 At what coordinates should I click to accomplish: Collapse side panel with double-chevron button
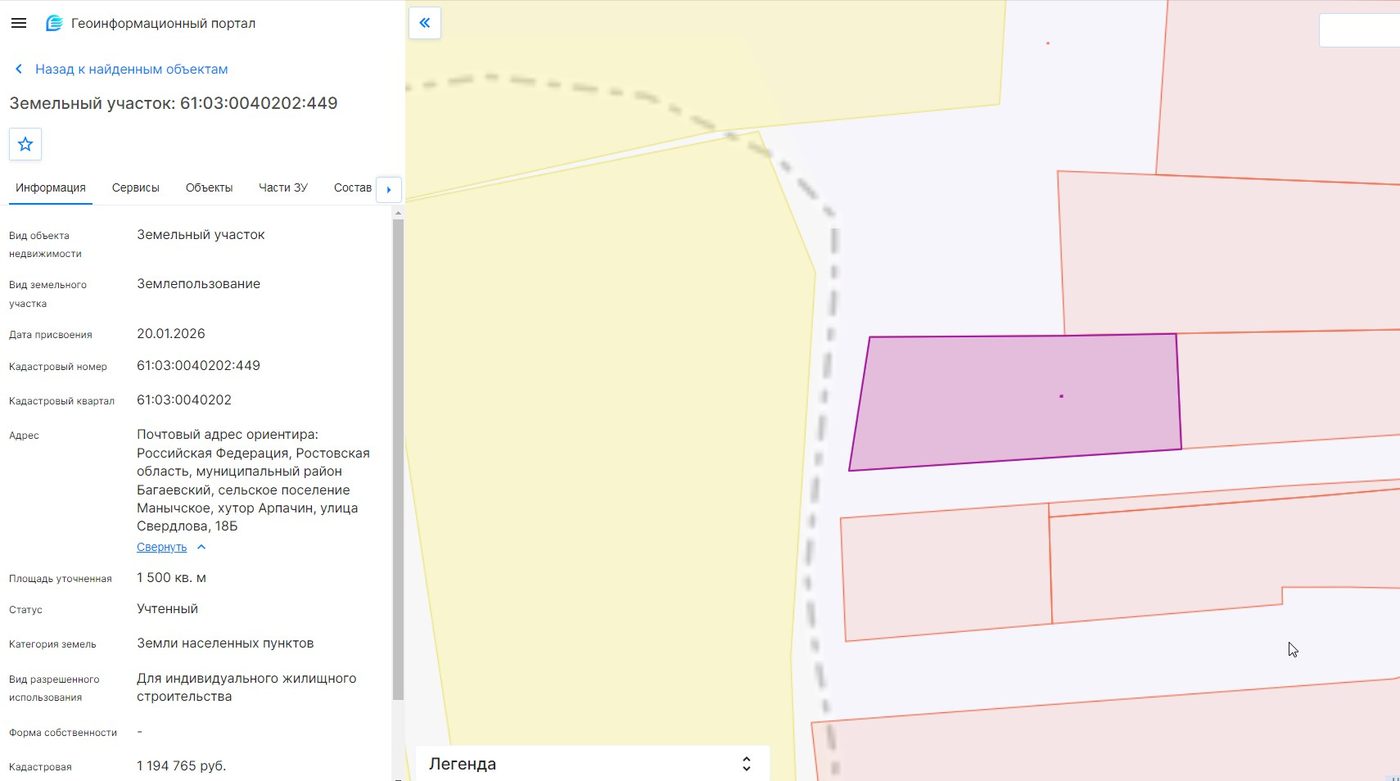pyautogui.click(x=425, y=22)
